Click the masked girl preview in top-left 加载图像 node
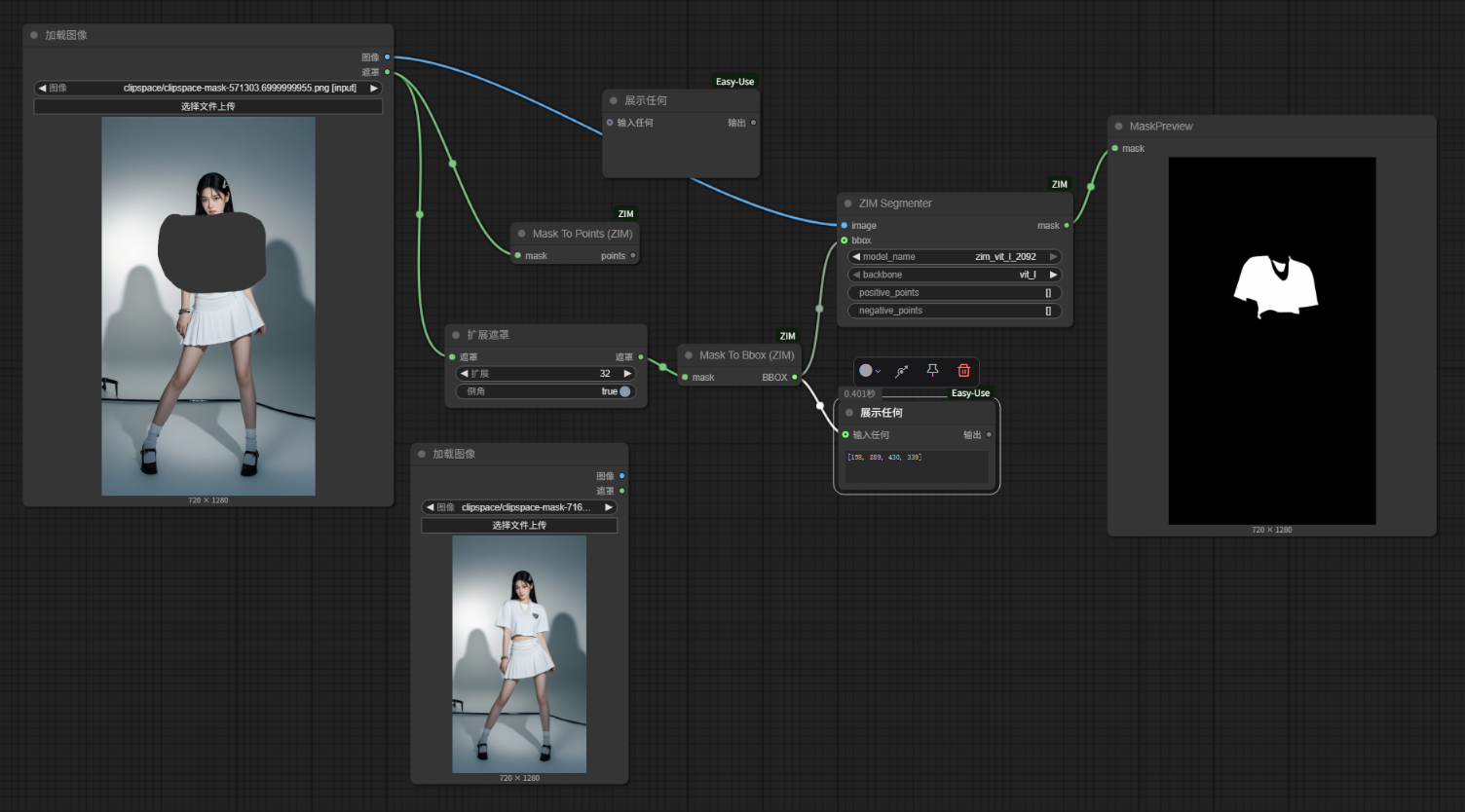1465x812 pixels. pos(208,307)
